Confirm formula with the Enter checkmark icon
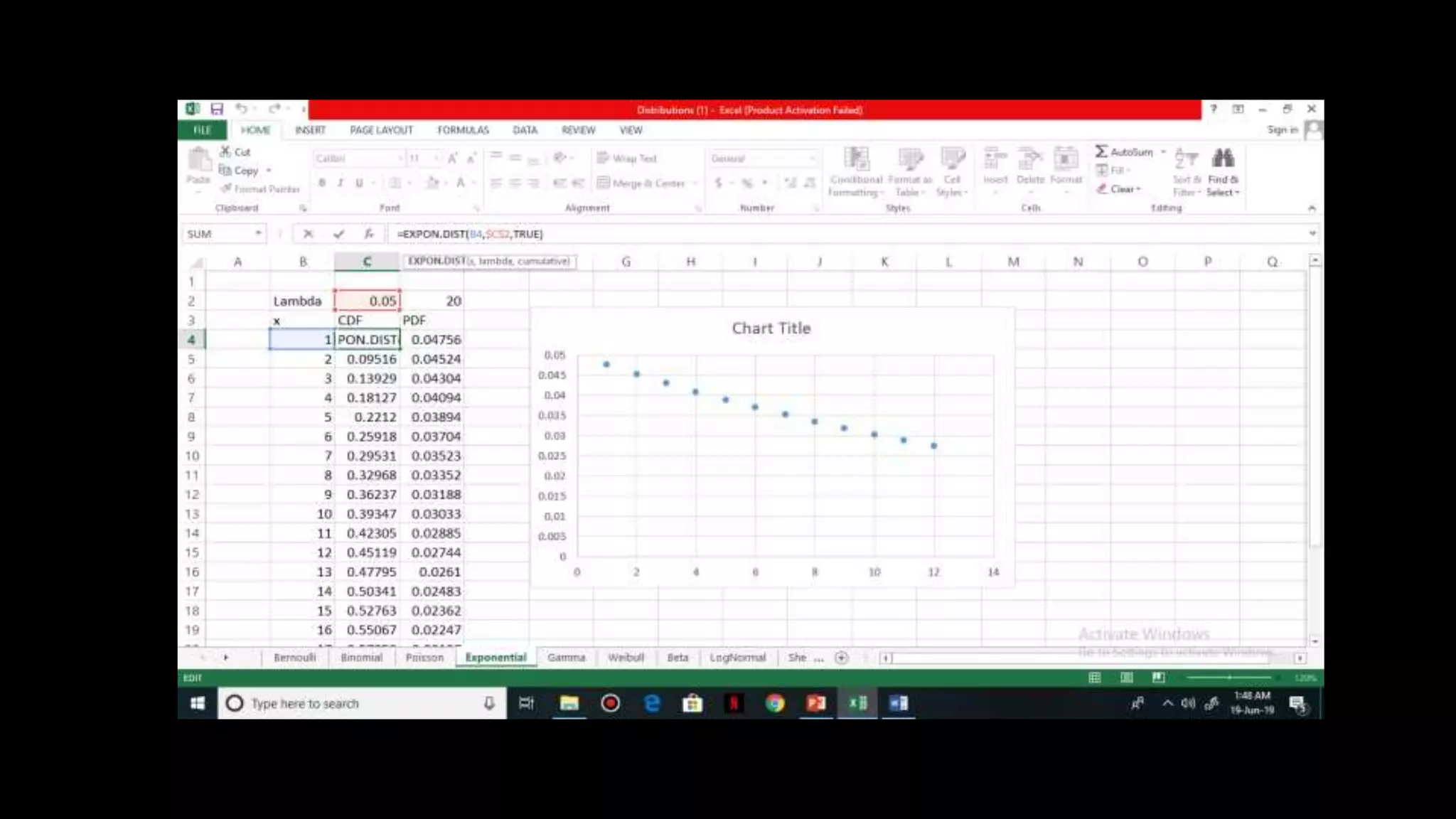This screenshot has height=819, width=1456. click(338, 234)
